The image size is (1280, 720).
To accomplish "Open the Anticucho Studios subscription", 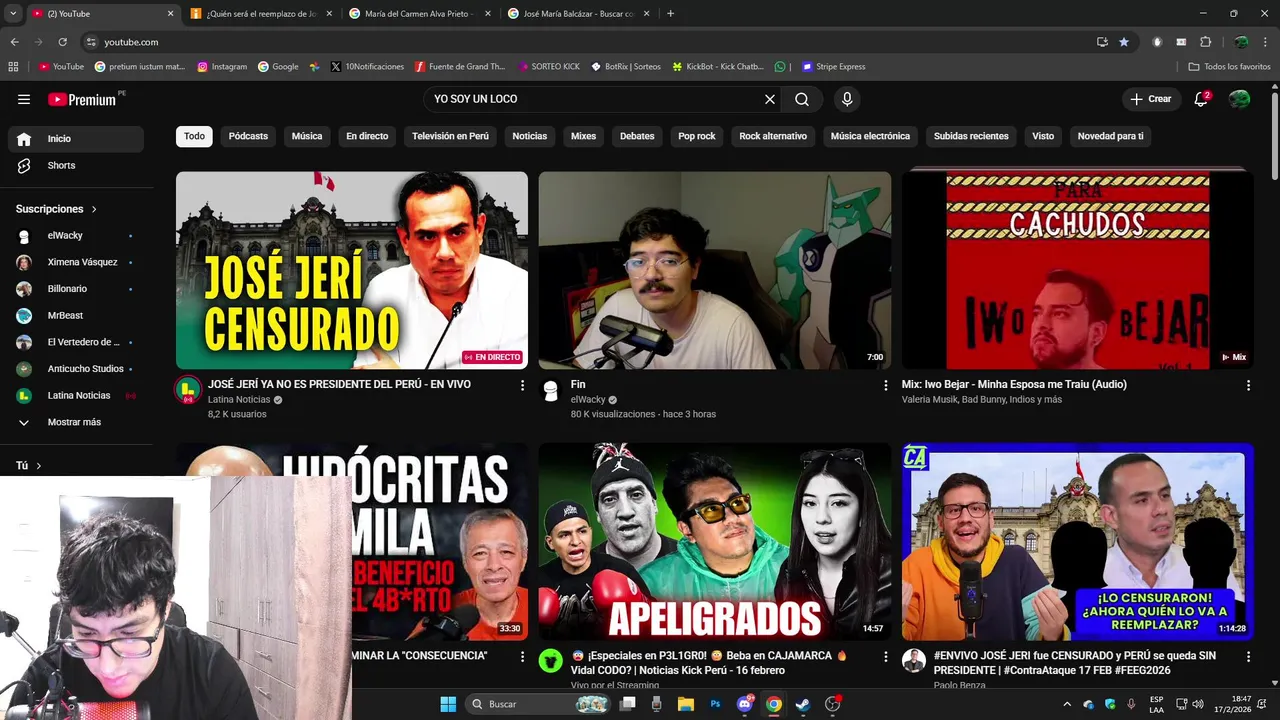I will pyautogui.click(x=76, y=369).
